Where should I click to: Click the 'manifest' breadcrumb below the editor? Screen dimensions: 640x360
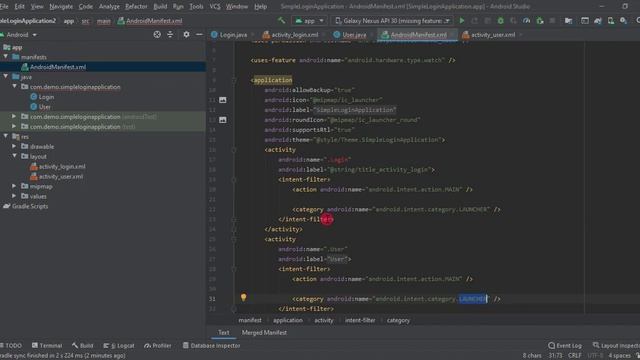250,320
